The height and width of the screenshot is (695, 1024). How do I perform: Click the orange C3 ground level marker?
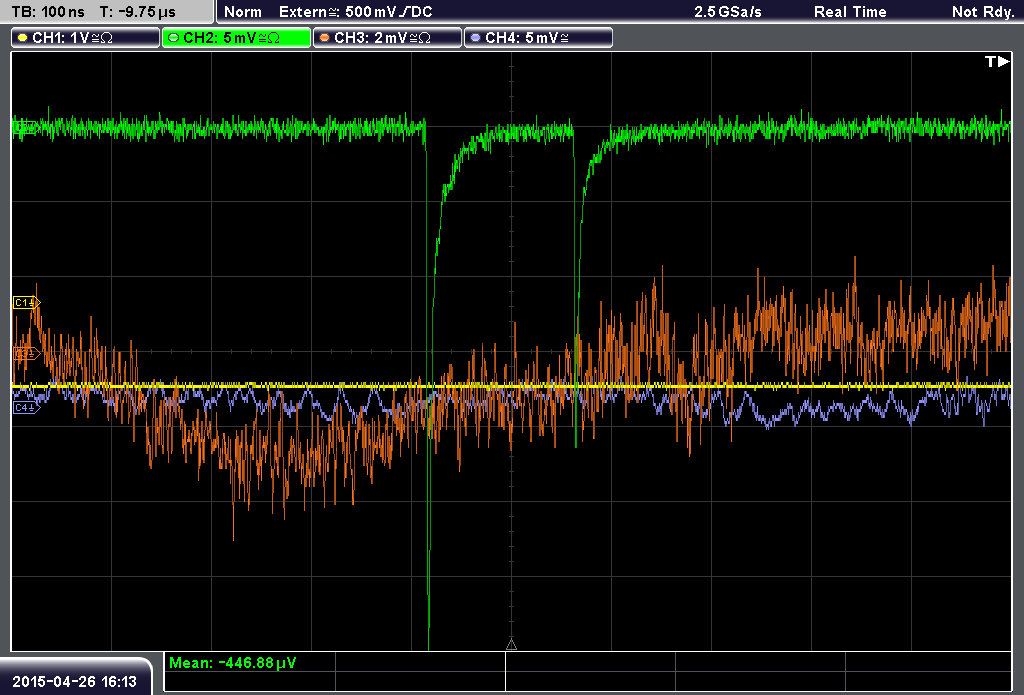[26, 353]
